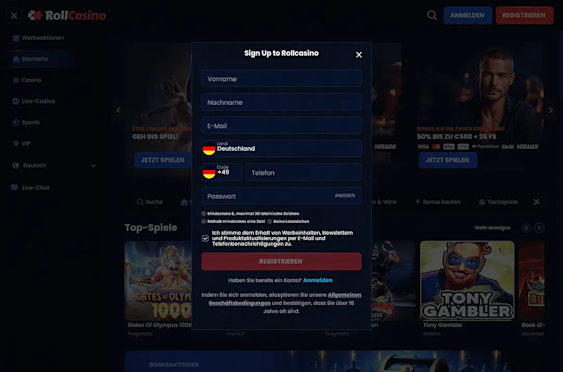Click the Tony Gambler game title text
This screenshot has height=372, width=563.
click(443, 325)
